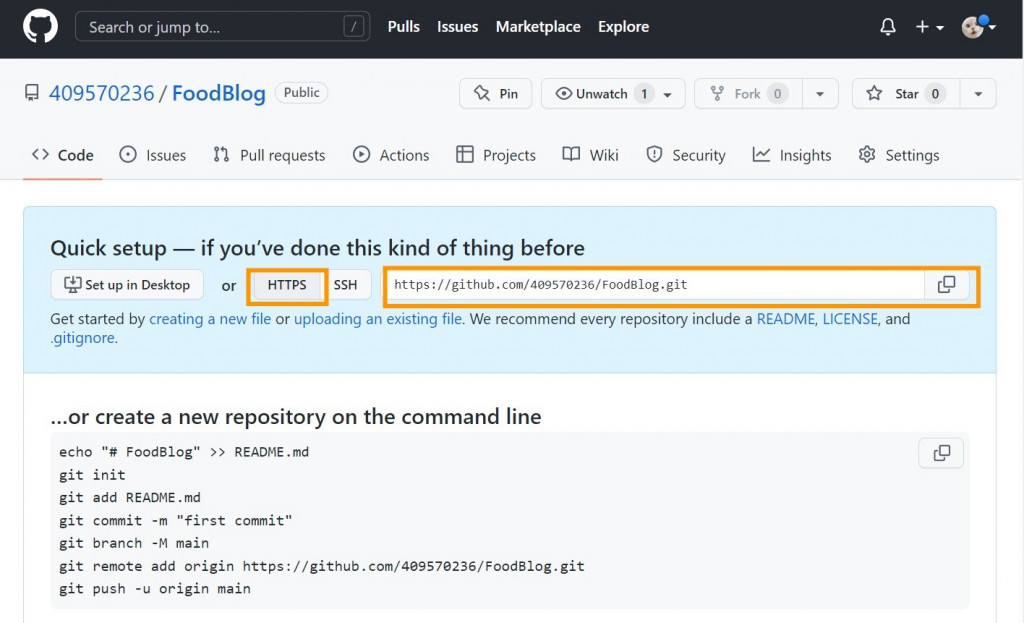This screenshot has height=623, width=1024.
Task: Click the 'git init' command line
Action: click(x=92, y=475)
